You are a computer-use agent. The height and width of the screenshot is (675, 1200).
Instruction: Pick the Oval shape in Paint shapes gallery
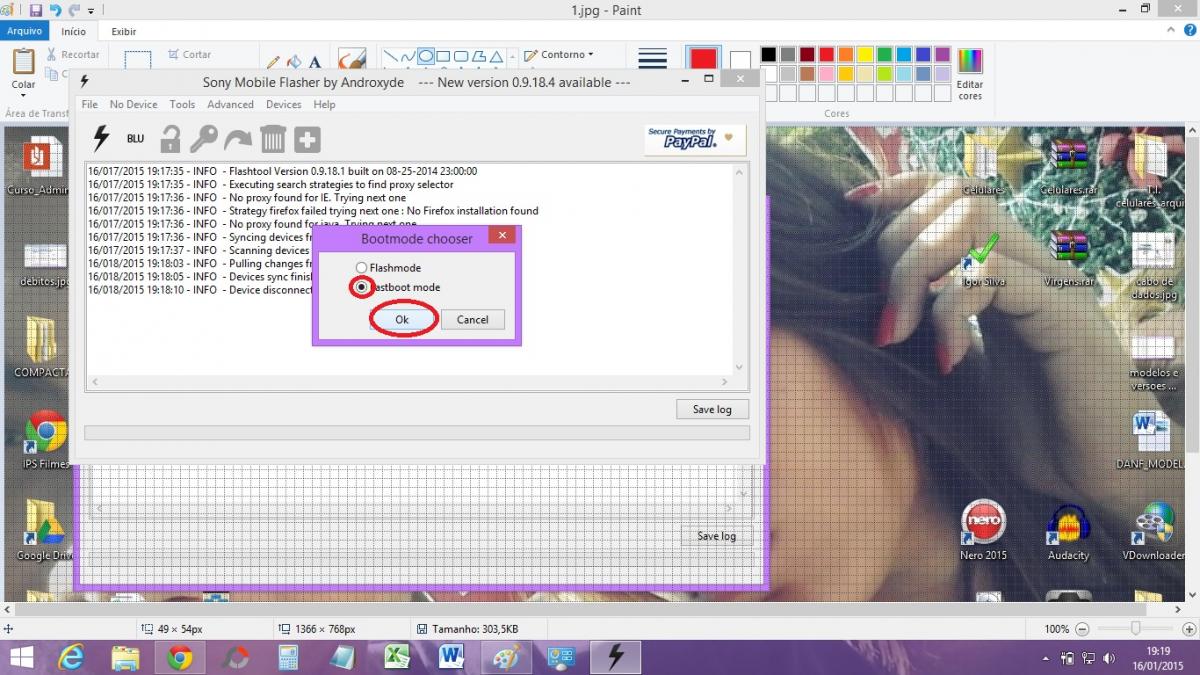pos(426,56)
